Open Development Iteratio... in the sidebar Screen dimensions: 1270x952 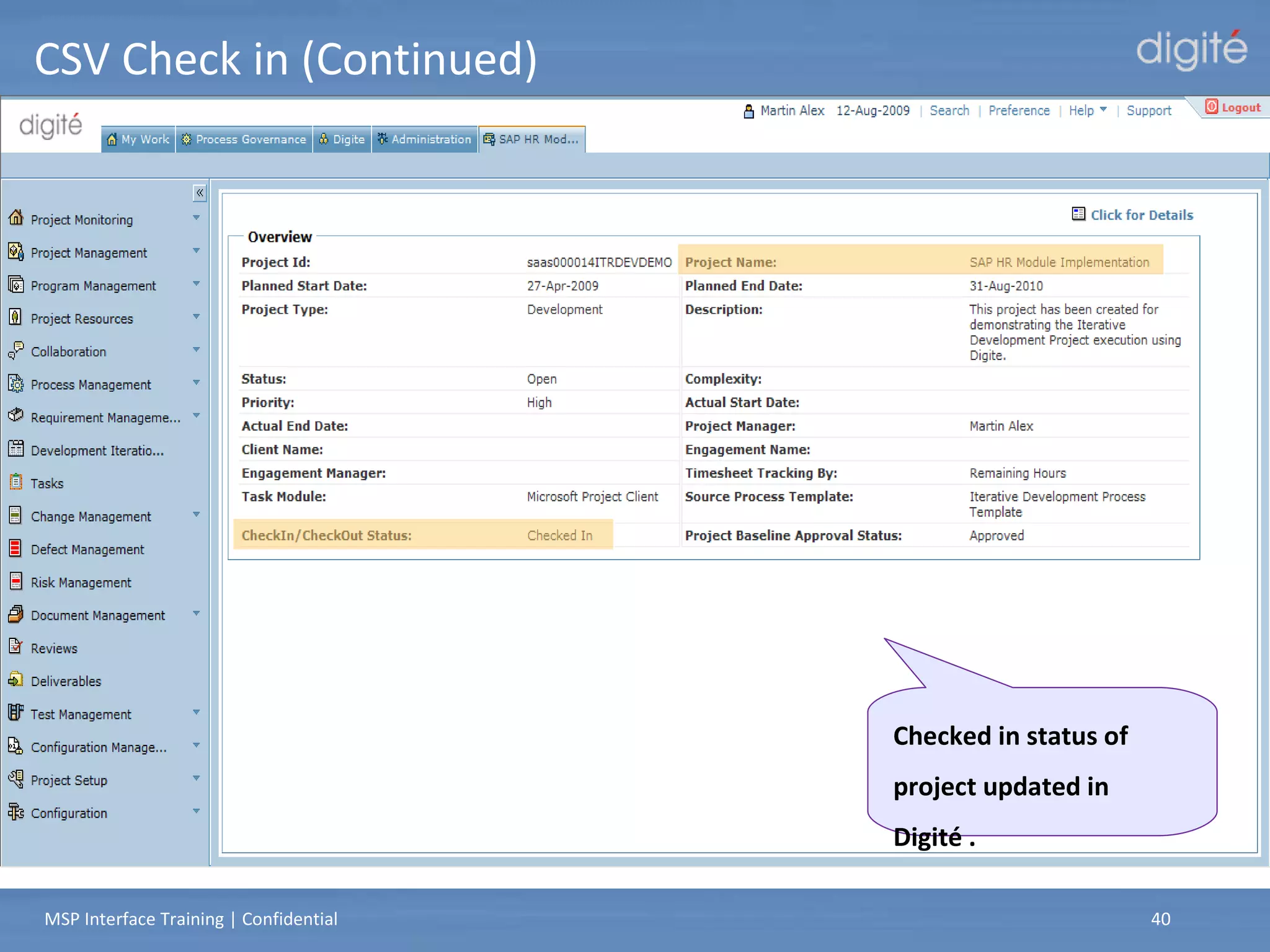(97, 451)
